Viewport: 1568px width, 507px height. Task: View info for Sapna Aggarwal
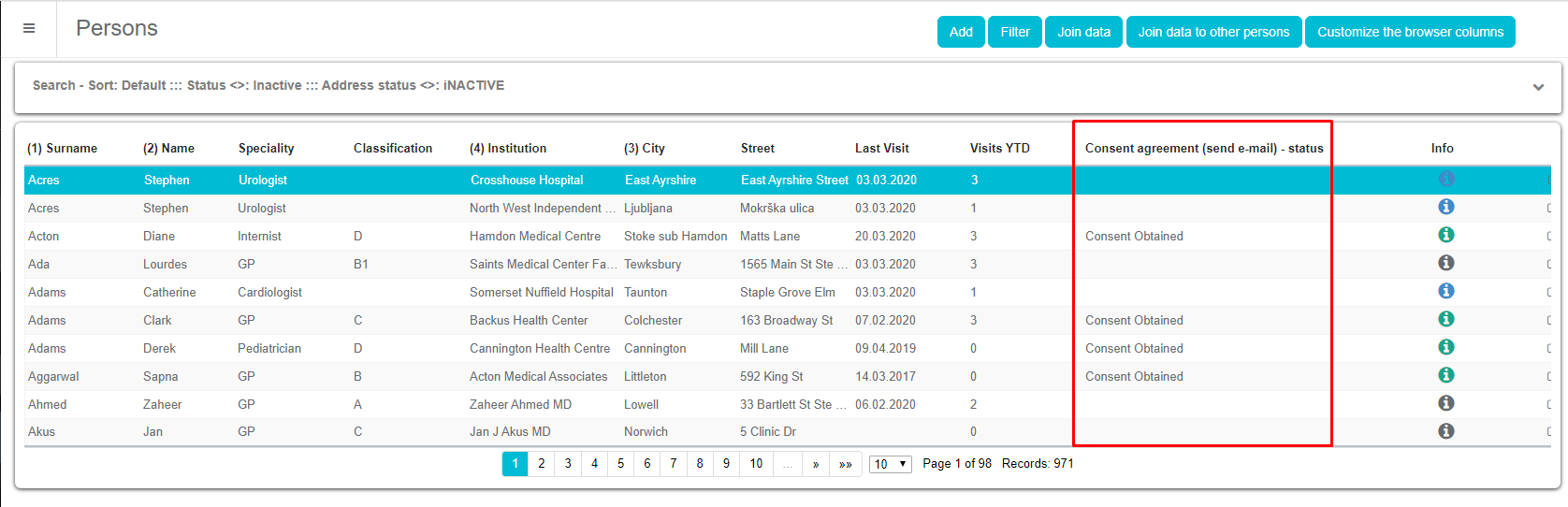click(1445, 375)
